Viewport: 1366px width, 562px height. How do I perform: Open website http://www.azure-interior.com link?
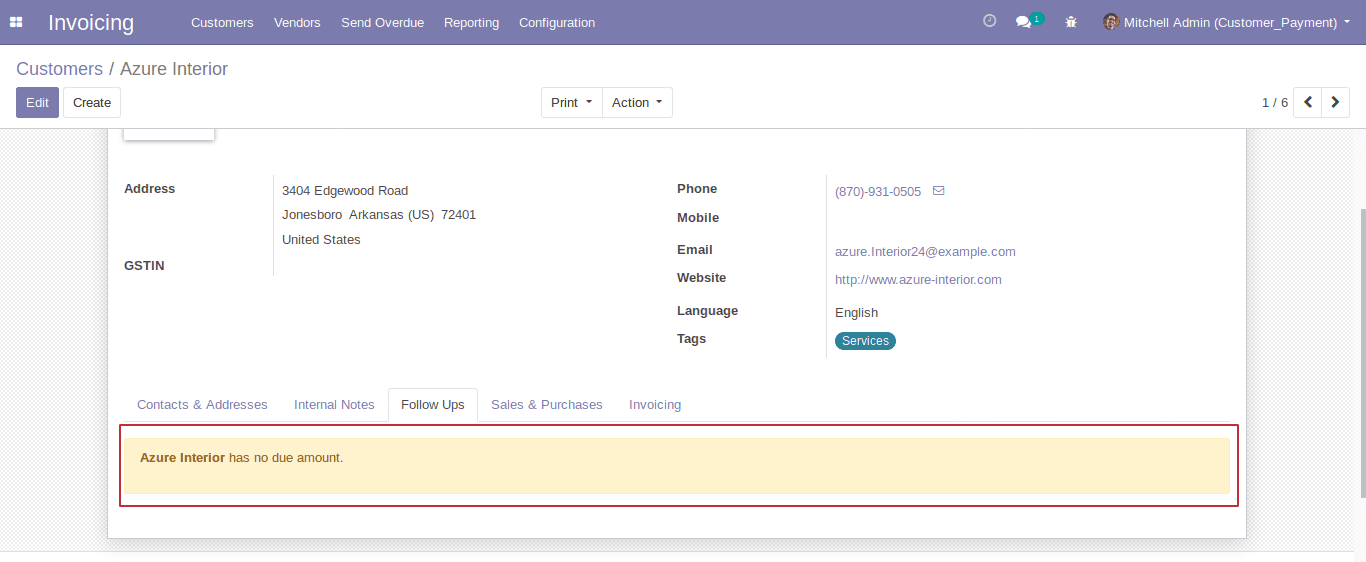pyautogui.click(x=918, y=280)
